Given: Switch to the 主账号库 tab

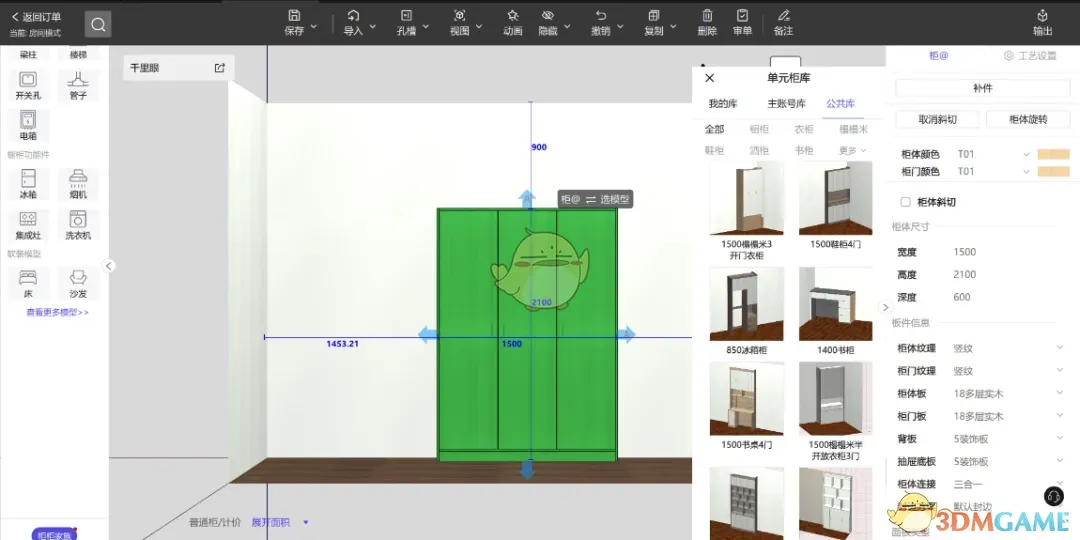Looking at the screenshot, I should [x=787, y=104].
